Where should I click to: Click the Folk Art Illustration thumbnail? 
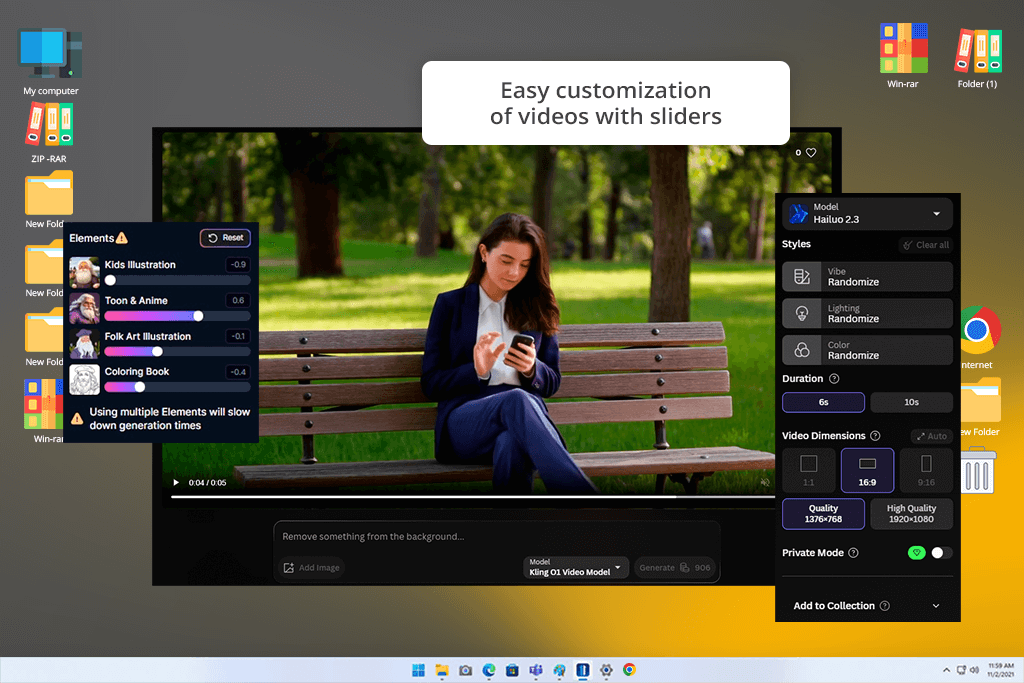pyautogui.click(x=84, y=344)
